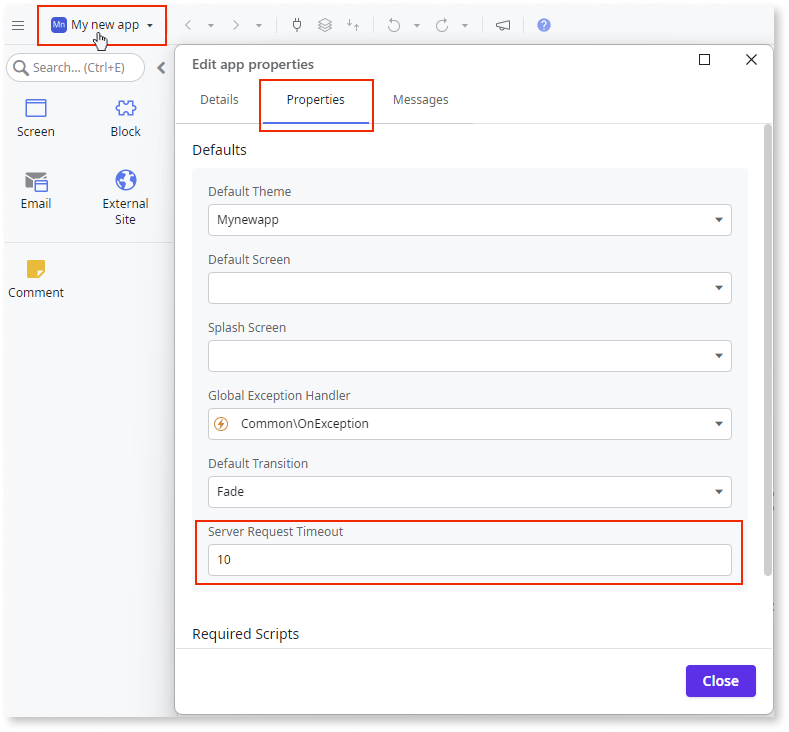Add a Screen element

(36, 117)
